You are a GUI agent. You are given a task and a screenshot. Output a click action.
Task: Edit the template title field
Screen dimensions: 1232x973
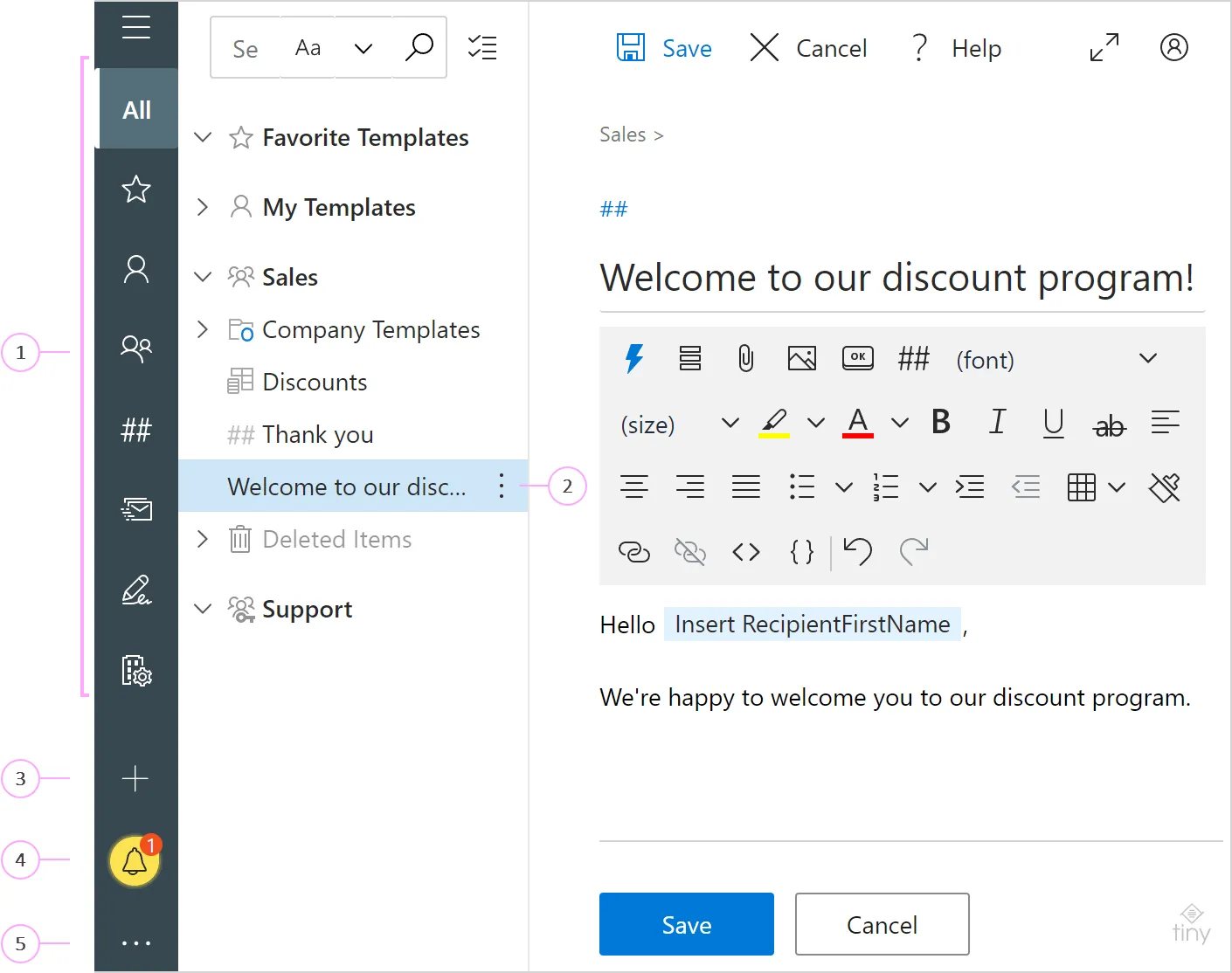pos(902,279)
